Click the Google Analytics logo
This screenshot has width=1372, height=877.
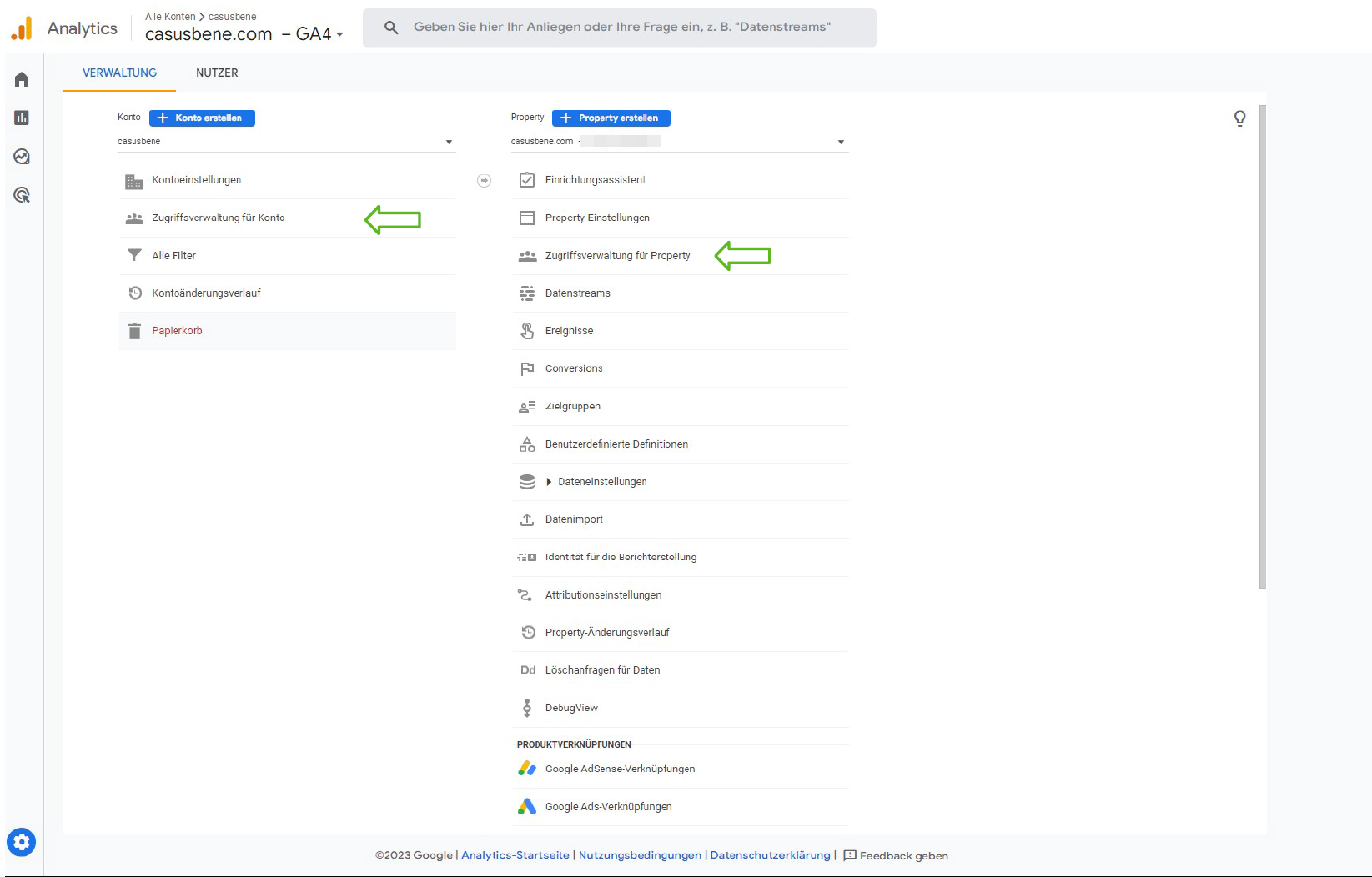pos(22,28)
